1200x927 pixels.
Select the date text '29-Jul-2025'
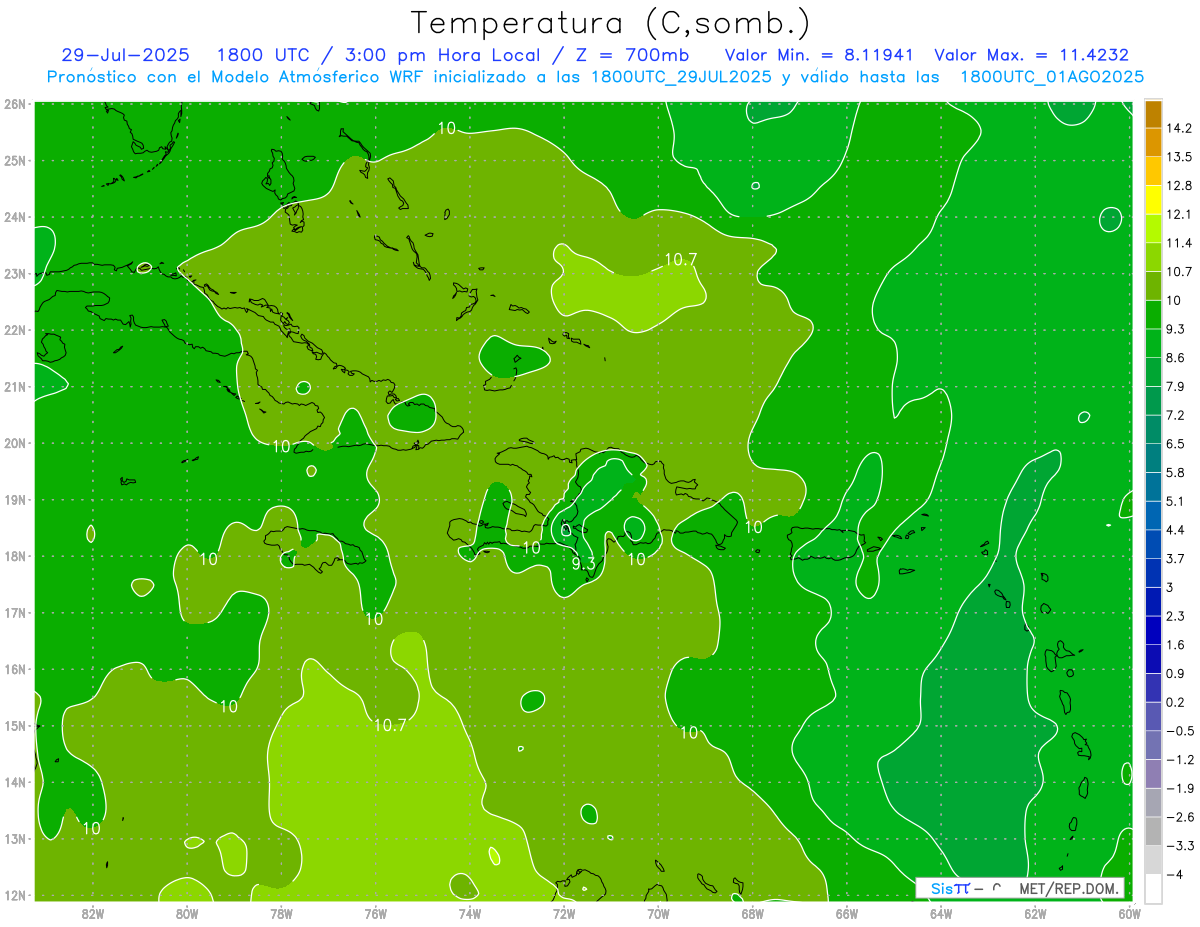123,55
